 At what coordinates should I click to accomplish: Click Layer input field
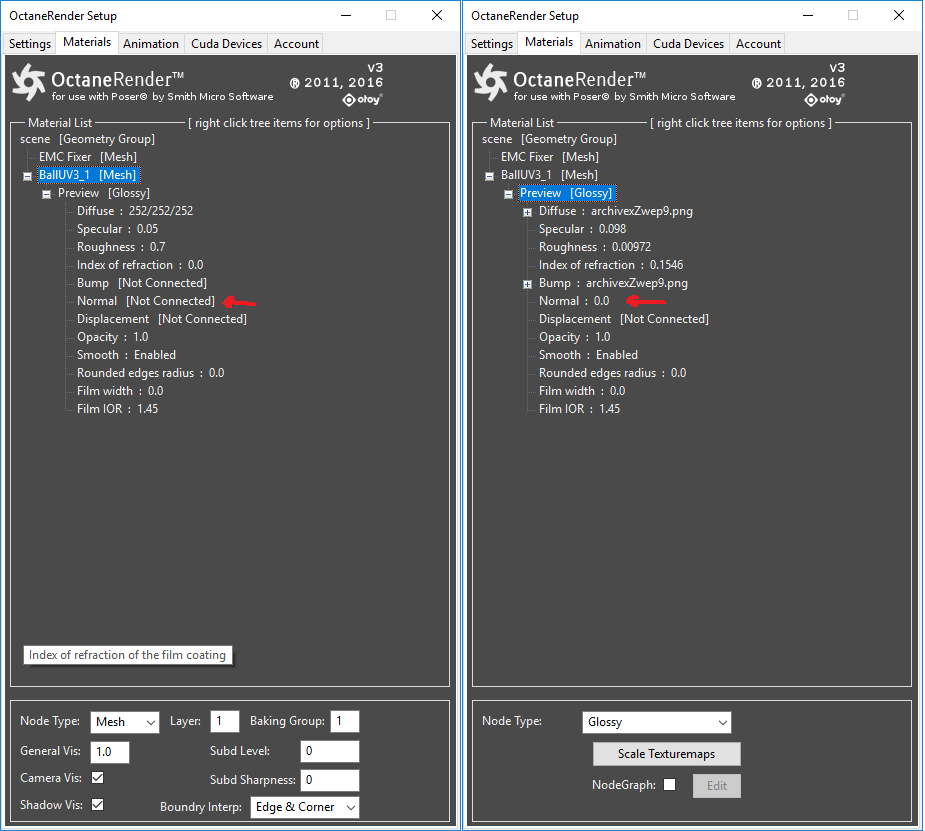tap(225, 721)
